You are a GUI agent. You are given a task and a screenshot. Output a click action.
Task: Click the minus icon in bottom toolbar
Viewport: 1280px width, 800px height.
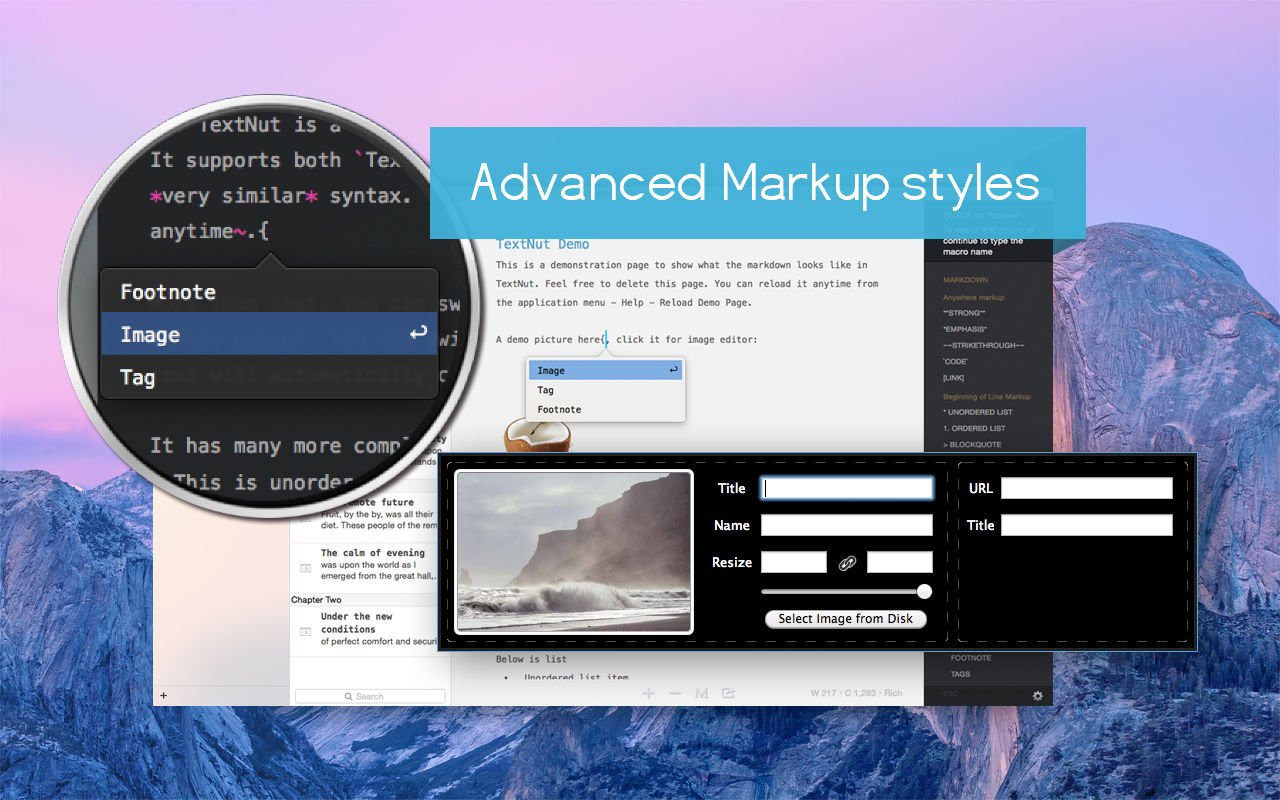pos(675,693)
